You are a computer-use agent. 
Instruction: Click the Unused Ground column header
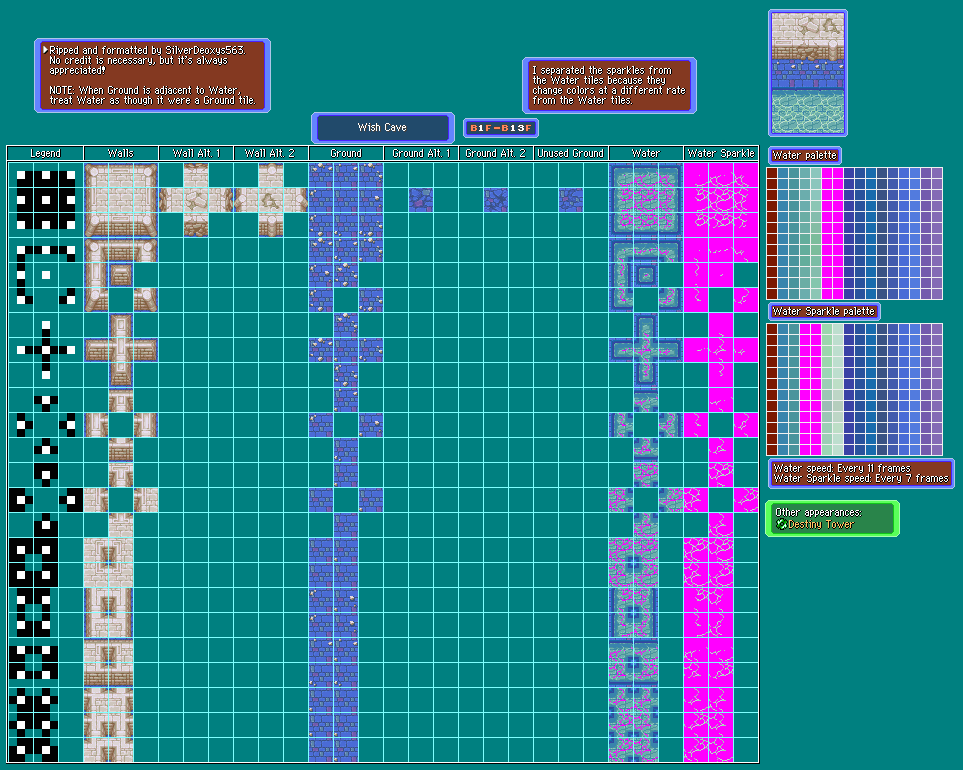[571, 153]
